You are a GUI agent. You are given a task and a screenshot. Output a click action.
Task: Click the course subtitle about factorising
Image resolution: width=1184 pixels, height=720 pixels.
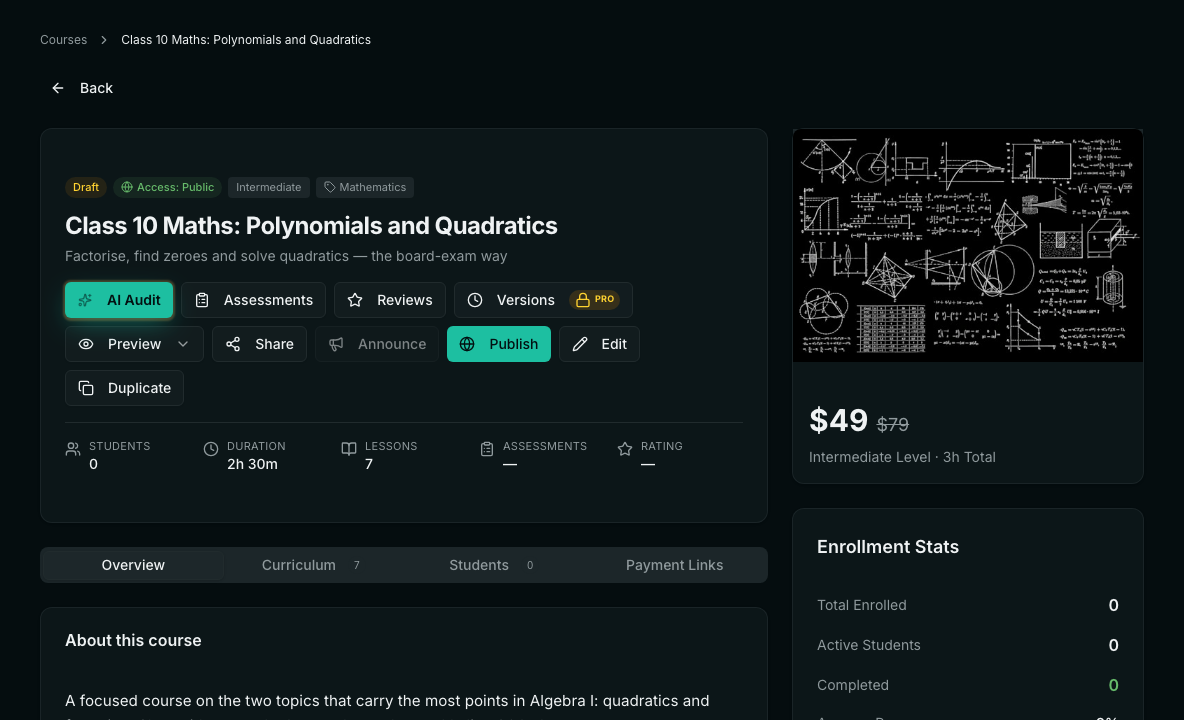point(286,257)
